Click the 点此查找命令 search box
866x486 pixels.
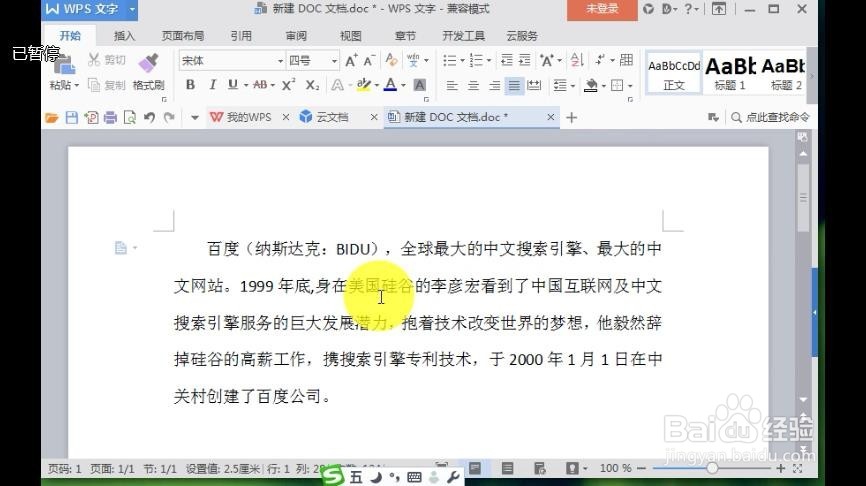(x=771, y=117)
